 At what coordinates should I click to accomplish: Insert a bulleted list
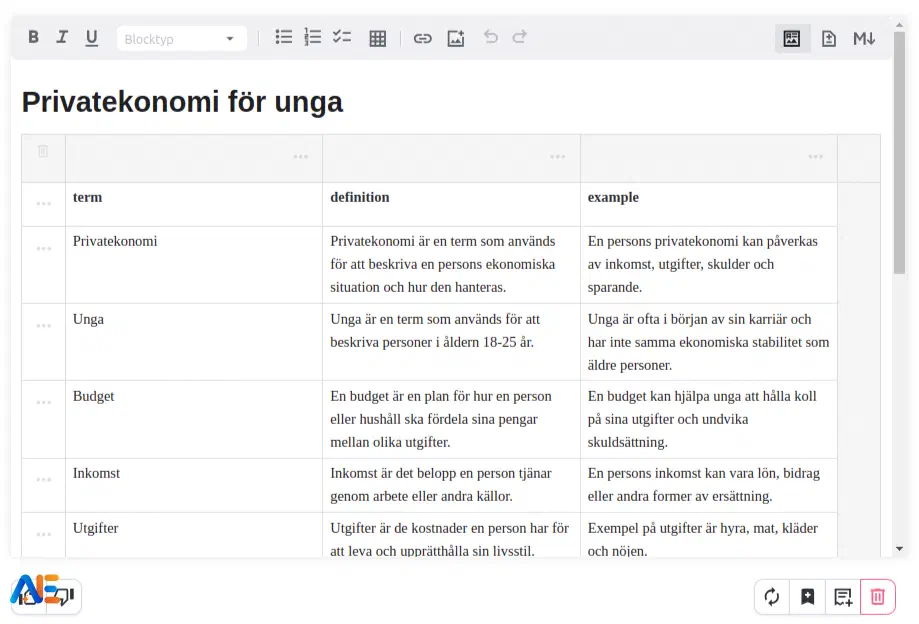[x=284, y=38]
